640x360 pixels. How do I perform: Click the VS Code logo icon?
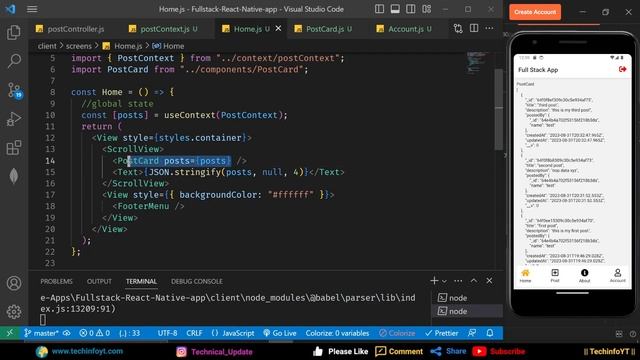[11, 9]
